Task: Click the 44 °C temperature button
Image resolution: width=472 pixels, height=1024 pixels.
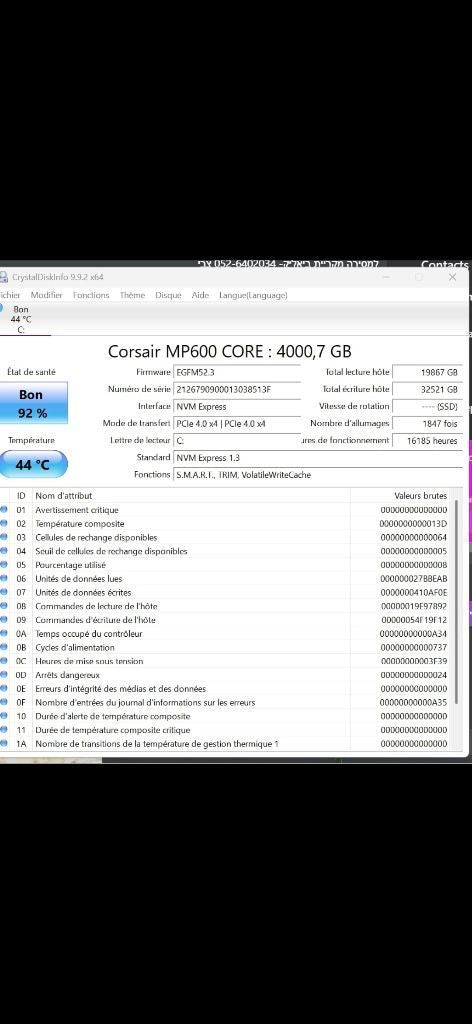Action: (33, 464)
